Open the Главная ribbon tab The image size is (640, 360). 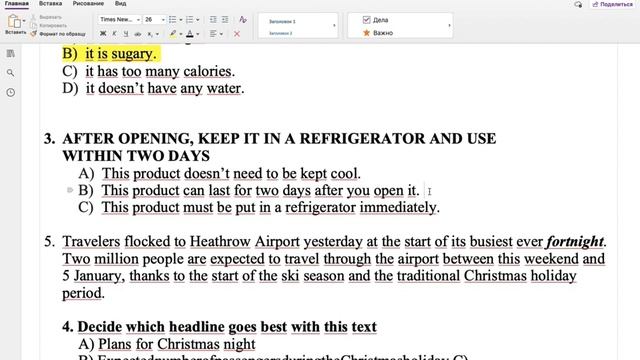(16, 4)
